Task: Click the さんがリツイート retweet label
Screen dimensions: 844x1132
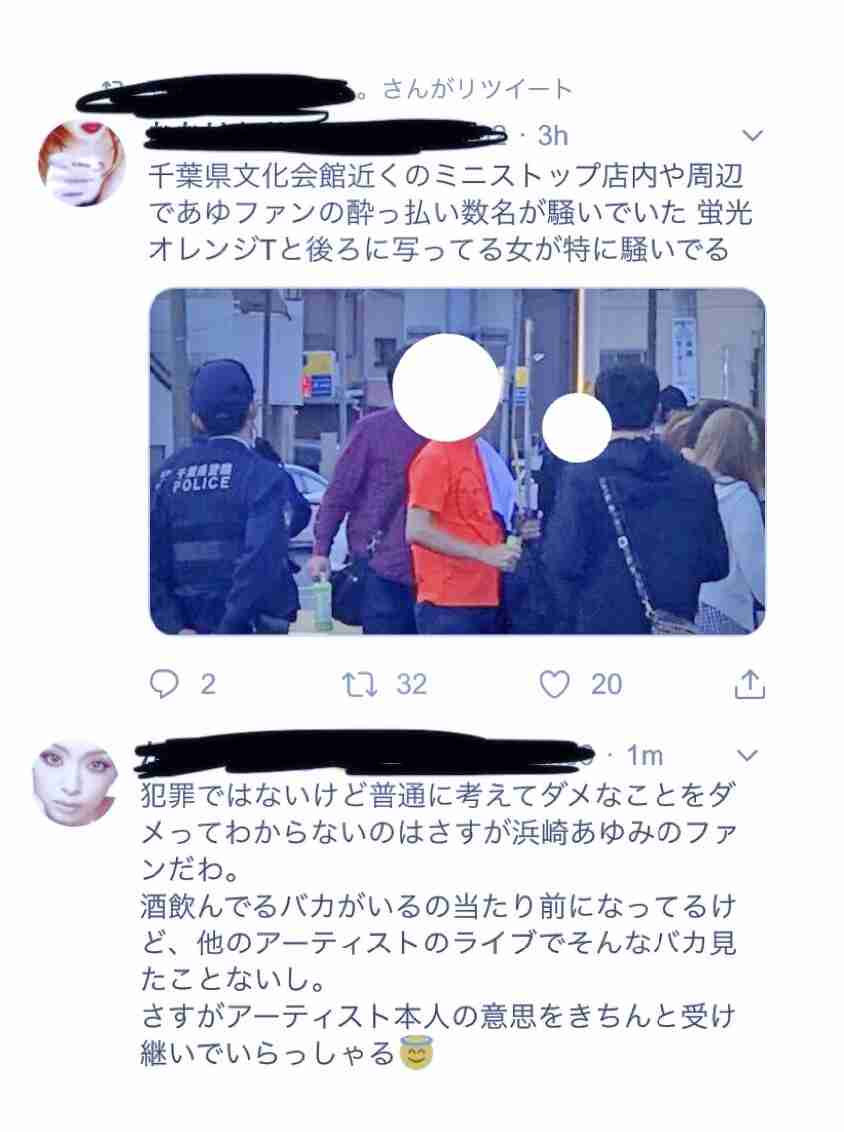Action: coord(477,90)
